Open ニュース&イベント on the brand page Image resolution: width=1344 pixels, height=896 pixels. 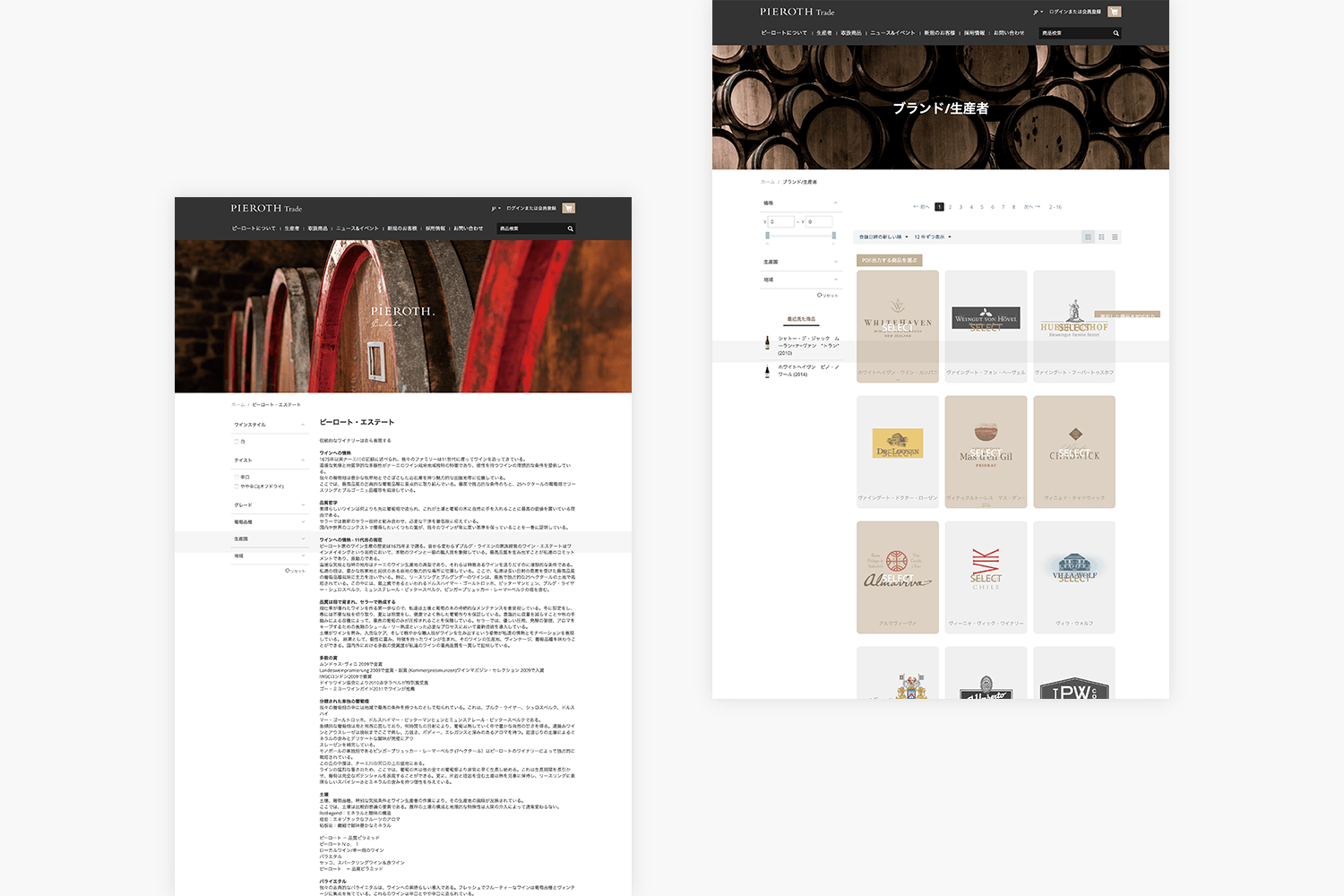(892, 33)
